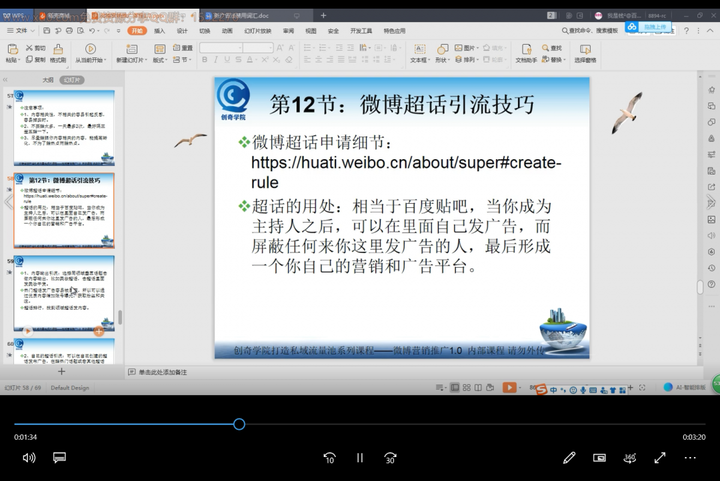Click the 查找 find button
720x481 pixels.
coord(551,48)
